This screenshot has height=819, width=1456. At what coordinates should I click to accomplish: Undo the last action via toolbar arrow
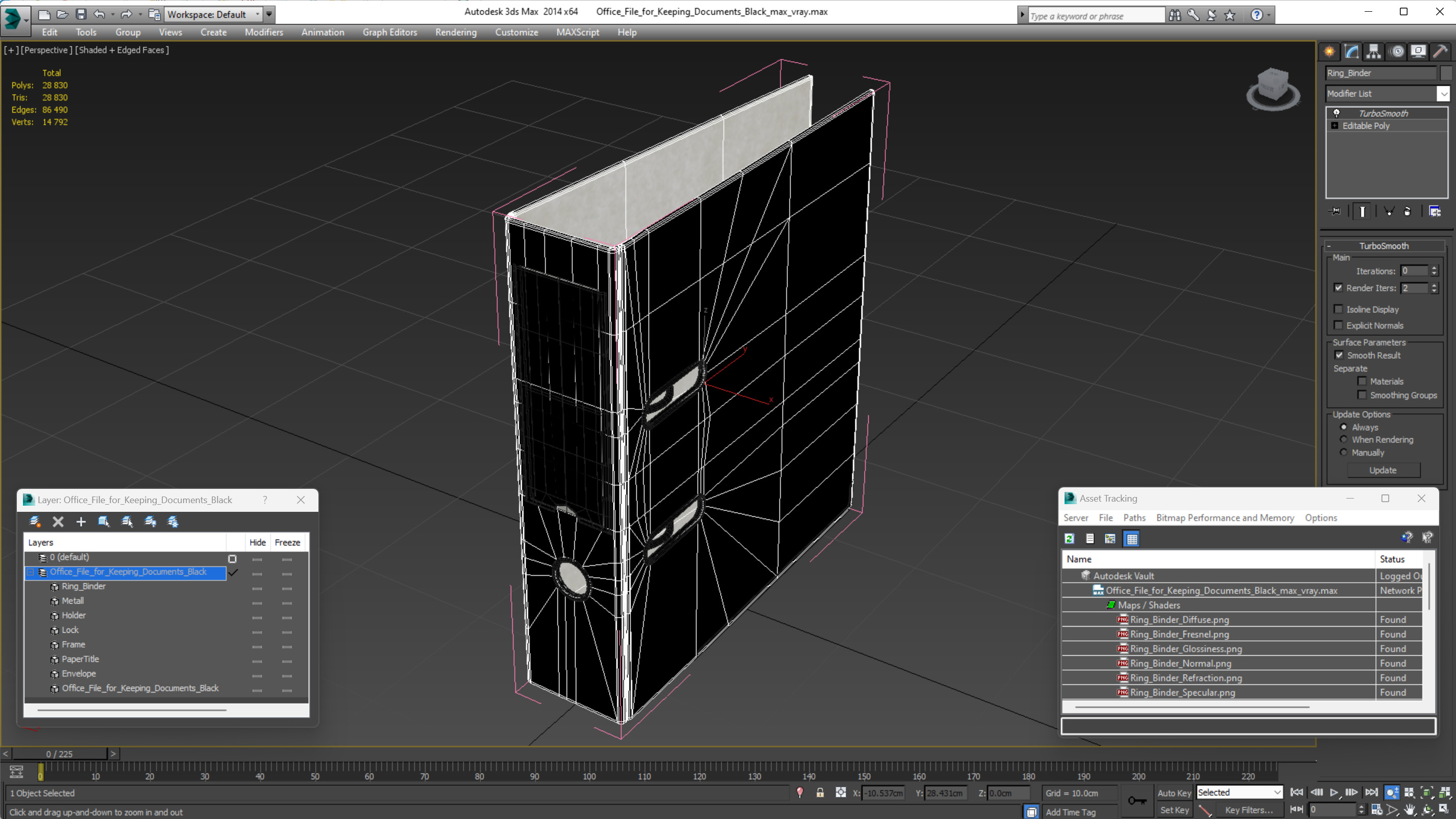(100, 15)
